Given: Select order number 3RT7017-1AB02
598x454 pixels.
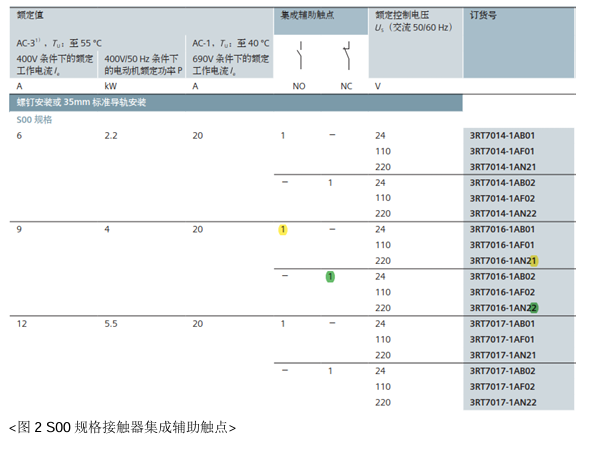Looking at the screenshot, I should pyautogui.click(x=502, y=371).
